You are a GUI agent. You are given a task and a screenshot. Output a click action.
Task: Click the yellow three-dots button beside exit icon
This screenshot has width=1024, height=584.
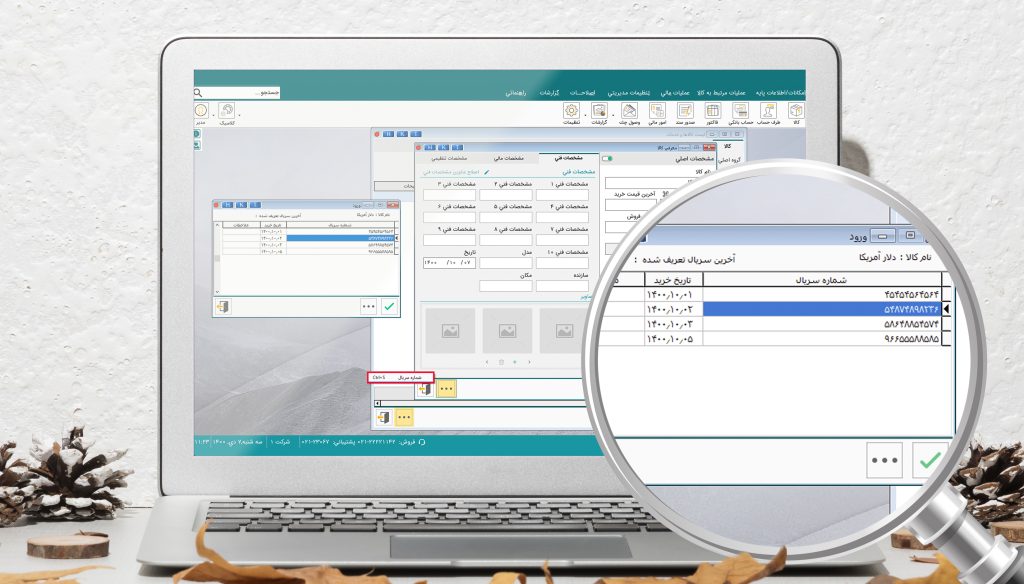447,389
